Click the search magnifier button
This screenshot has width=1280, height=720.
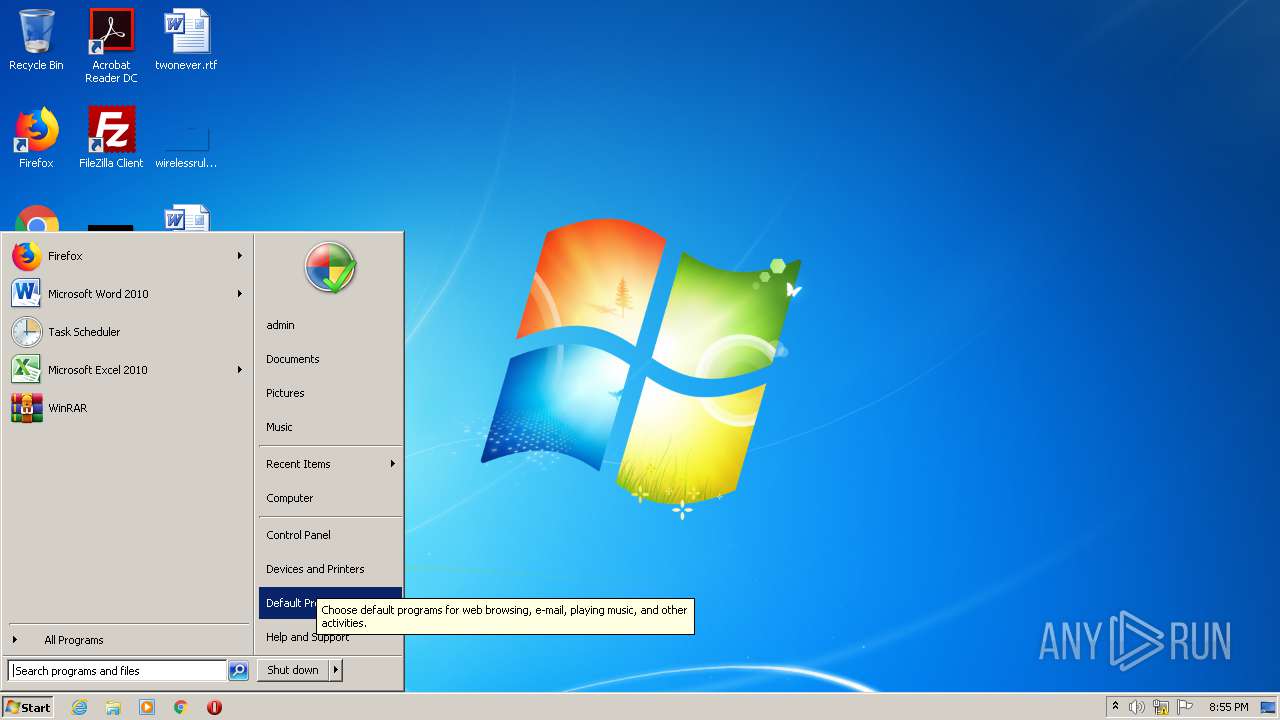238,671
